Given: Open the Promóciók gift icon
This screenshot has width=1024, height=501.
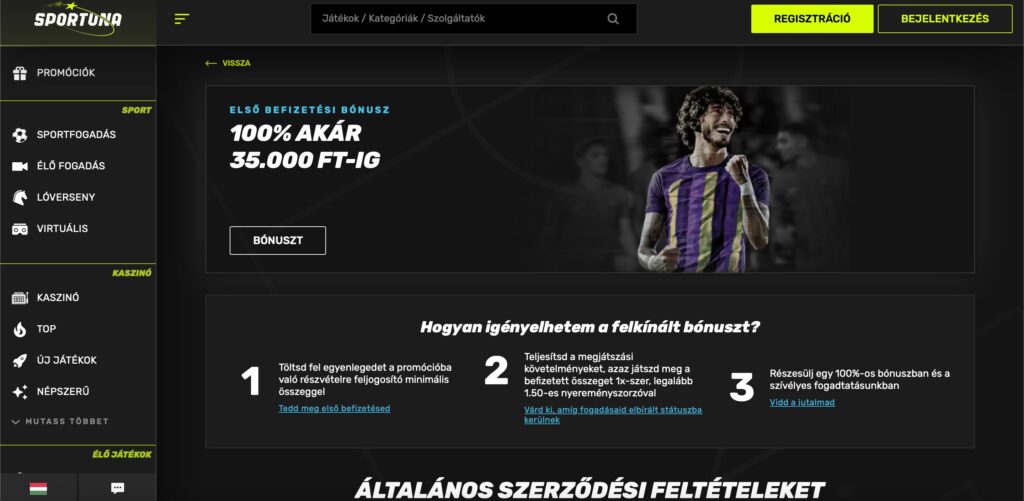Looking at the screenshot, I should (20, 73).
